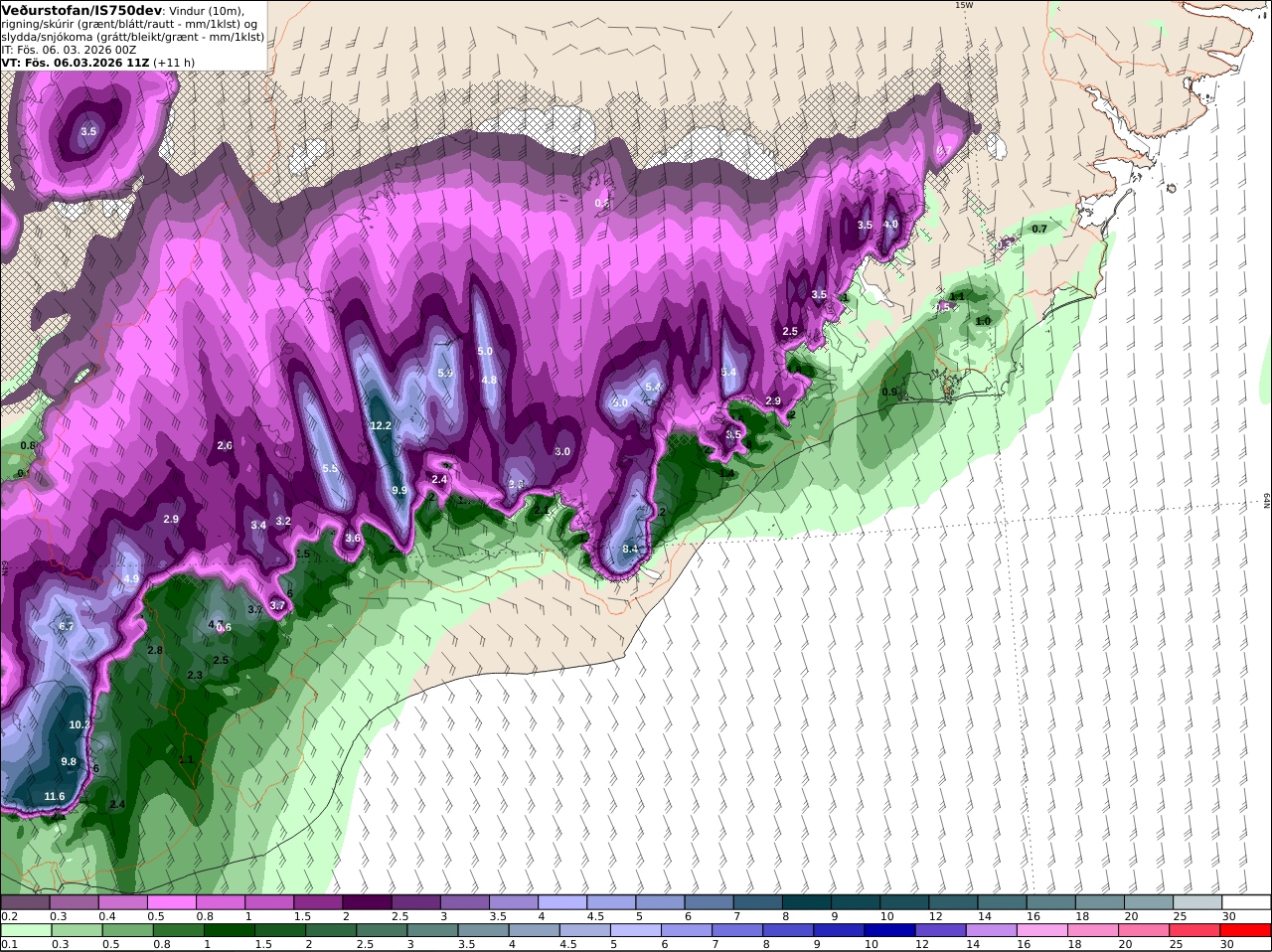
Task: Click the 10.2 value label on map
Action: click(x=79, y=724)
